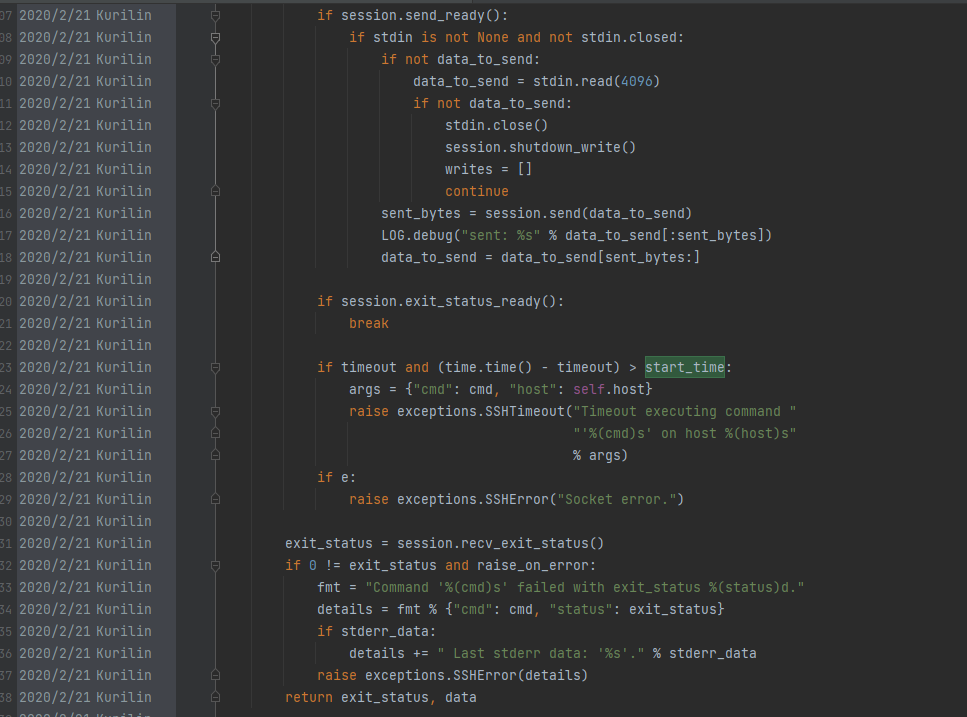
Task: Click fold end marker on the 'continue' line
Action: click(x=215, y=192)
